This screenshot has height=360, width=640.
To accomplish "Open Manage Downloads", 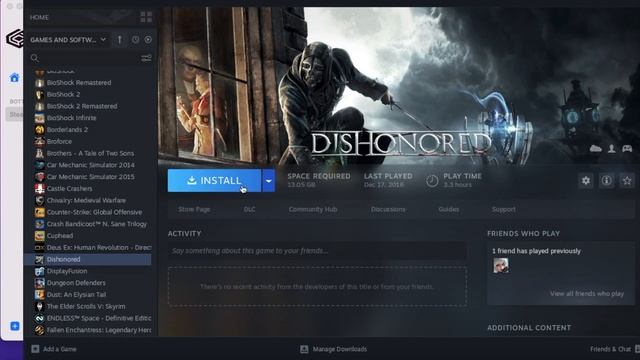I will [x=333, y=349].
